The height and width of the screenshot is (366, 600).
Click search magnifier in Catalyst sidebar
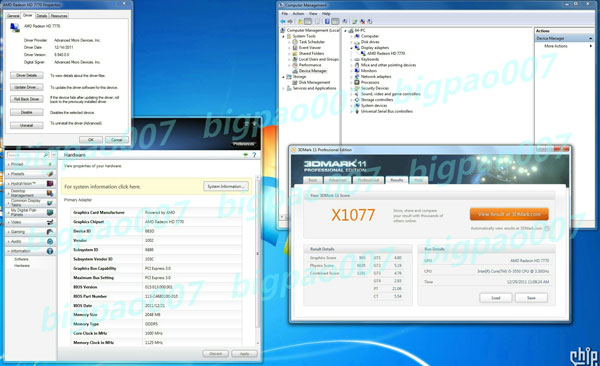click(46, 155)
